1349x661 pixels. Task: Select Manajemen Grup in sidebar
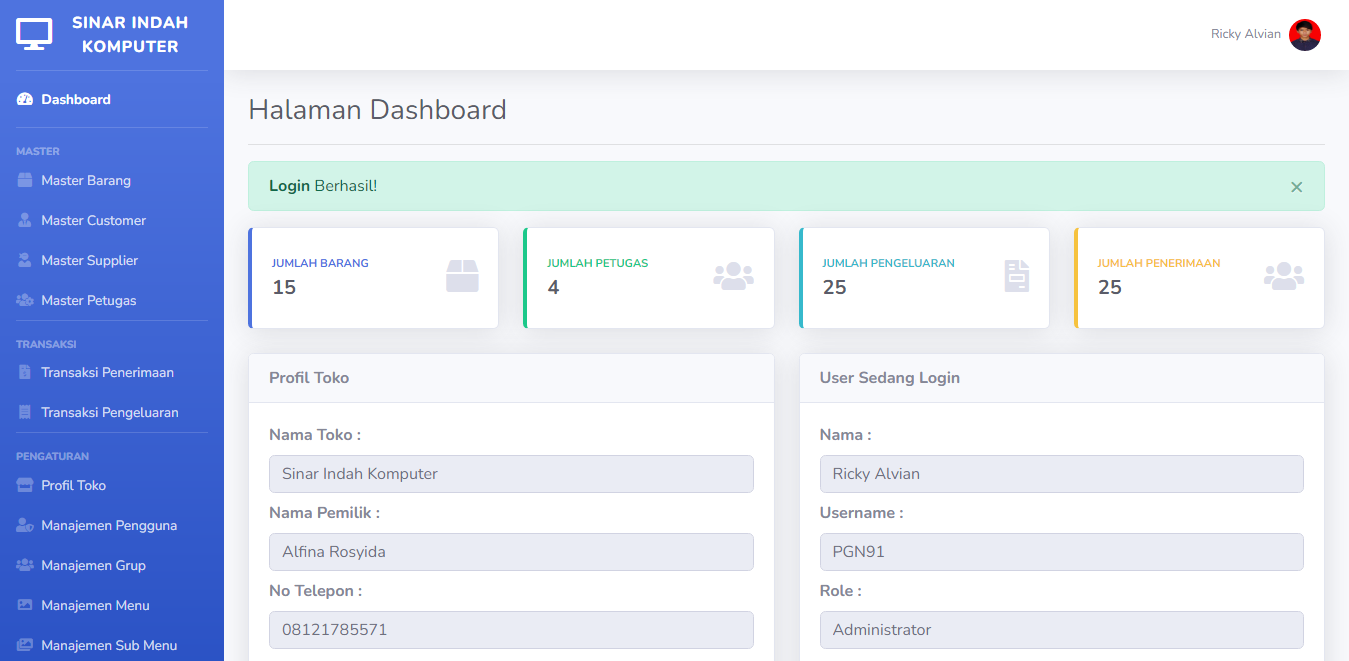point(93,566)
